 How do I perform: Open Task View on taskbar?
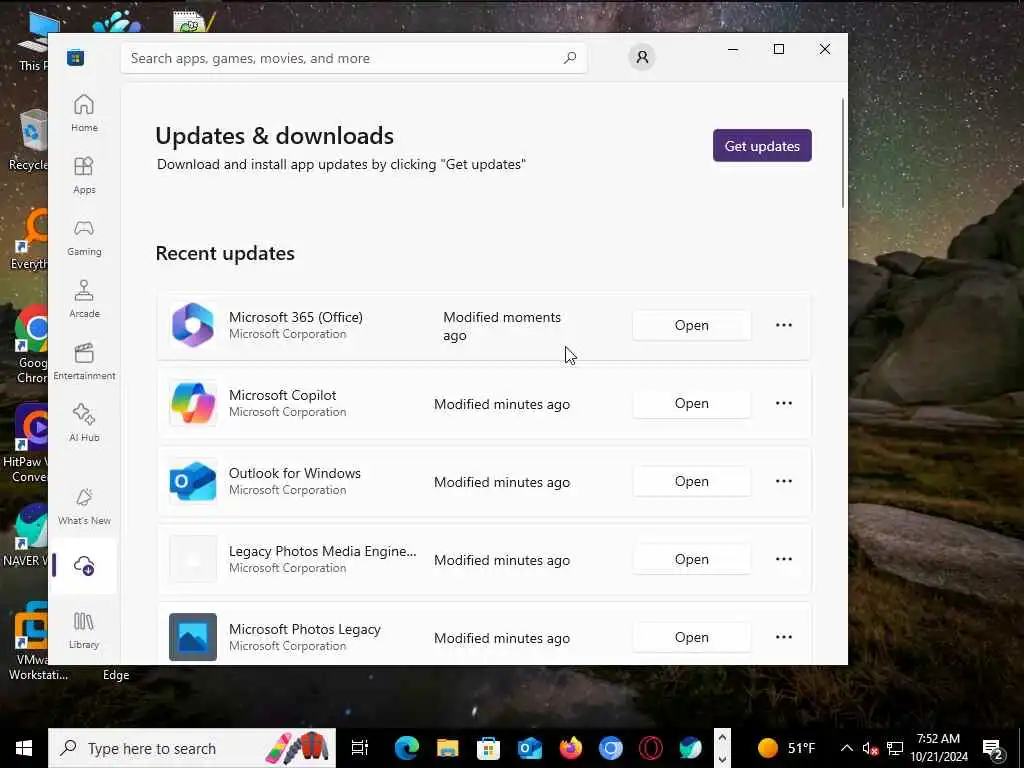click(x=360, y=748)
